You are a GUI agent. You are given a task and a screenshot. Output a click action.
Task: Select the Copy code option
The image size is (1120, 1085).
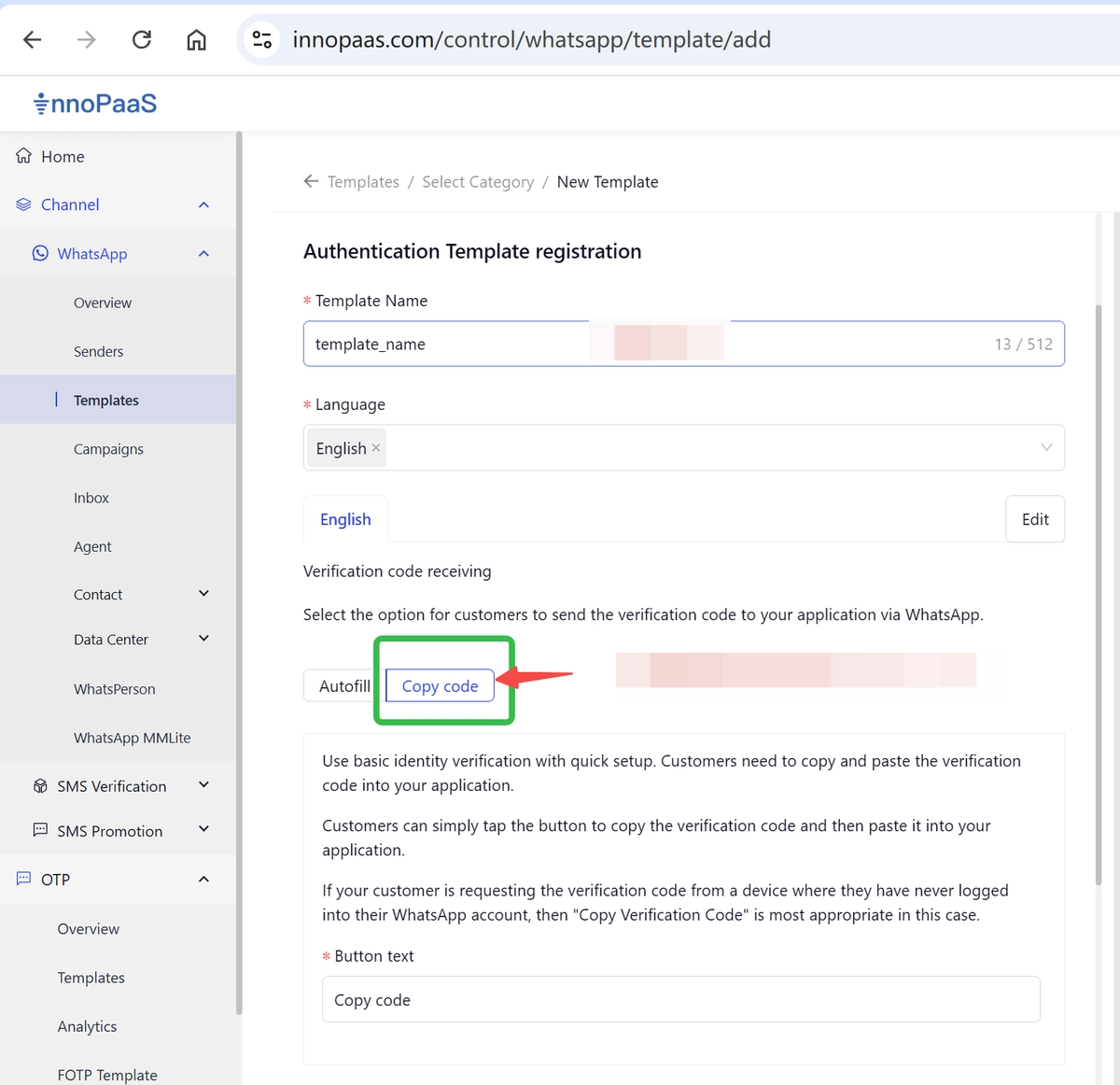[440, 686]
